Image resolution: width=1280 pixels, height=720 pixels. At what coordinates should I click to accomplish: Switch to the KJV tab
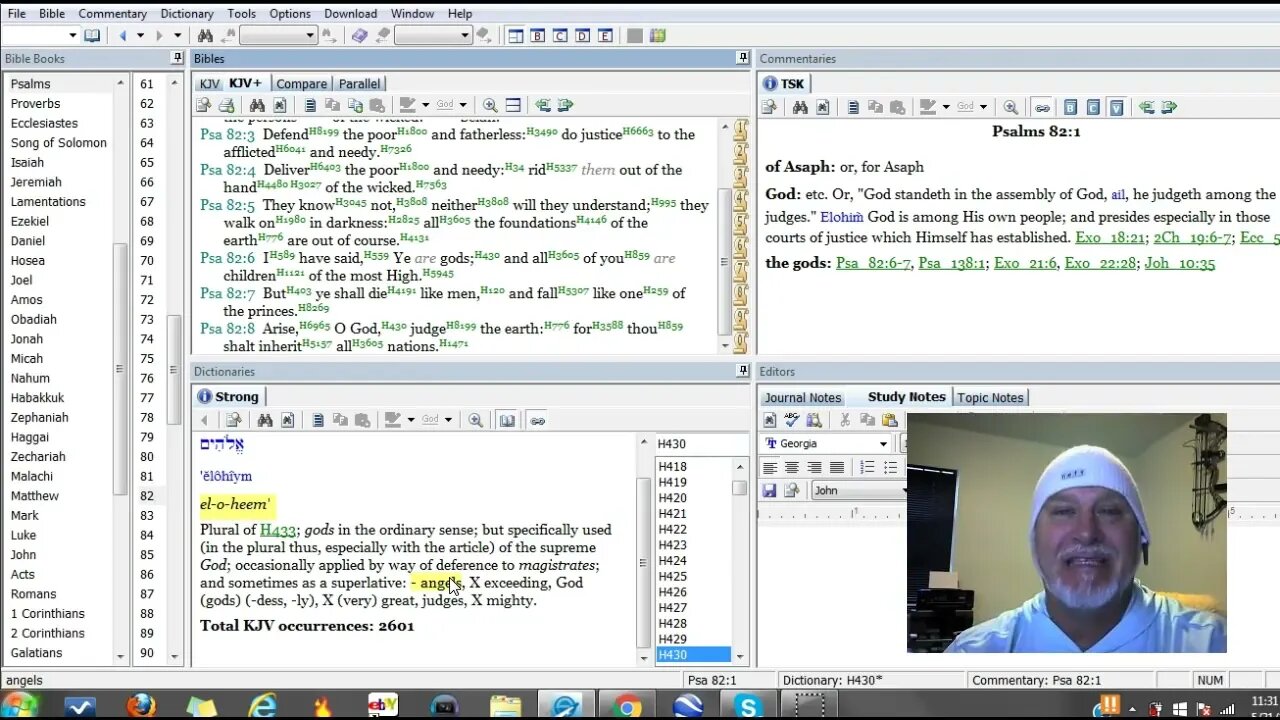tap(209, 84)
